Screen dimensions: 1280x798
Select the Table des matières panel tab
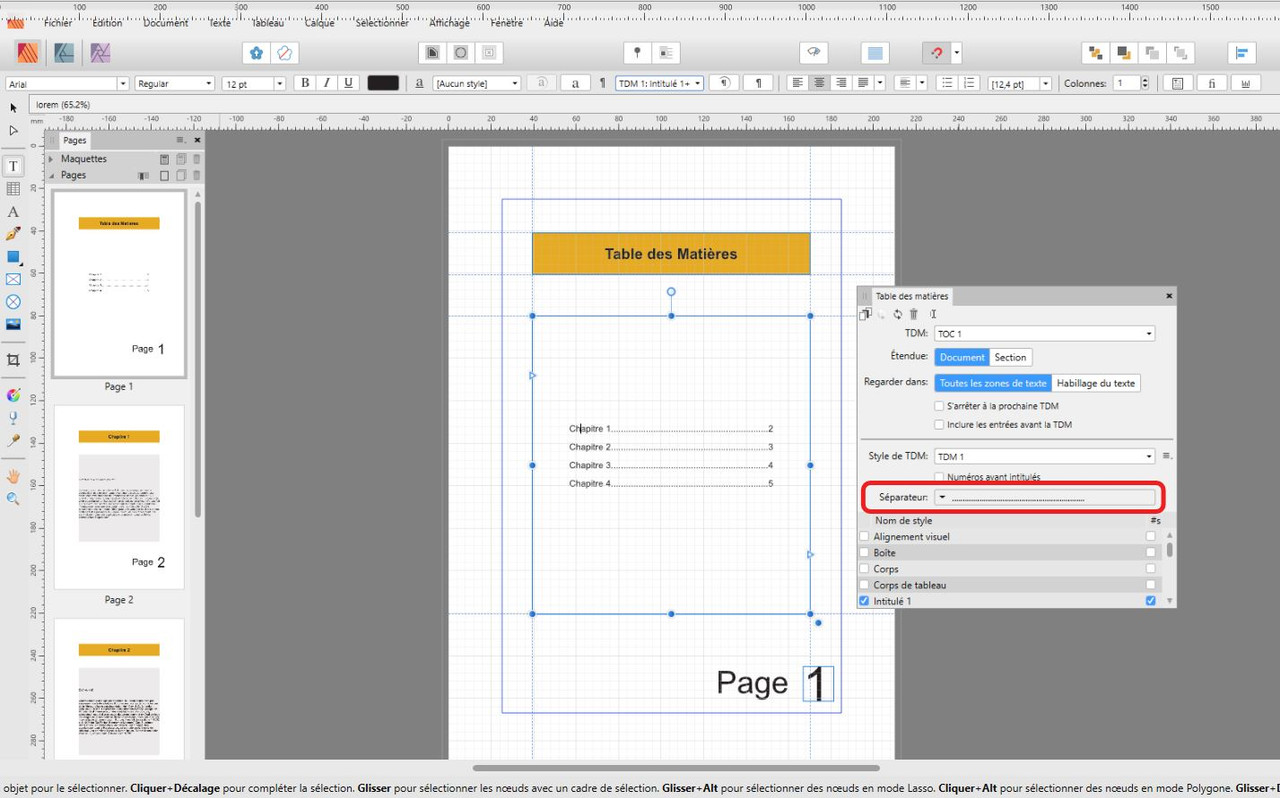[911, 296]
